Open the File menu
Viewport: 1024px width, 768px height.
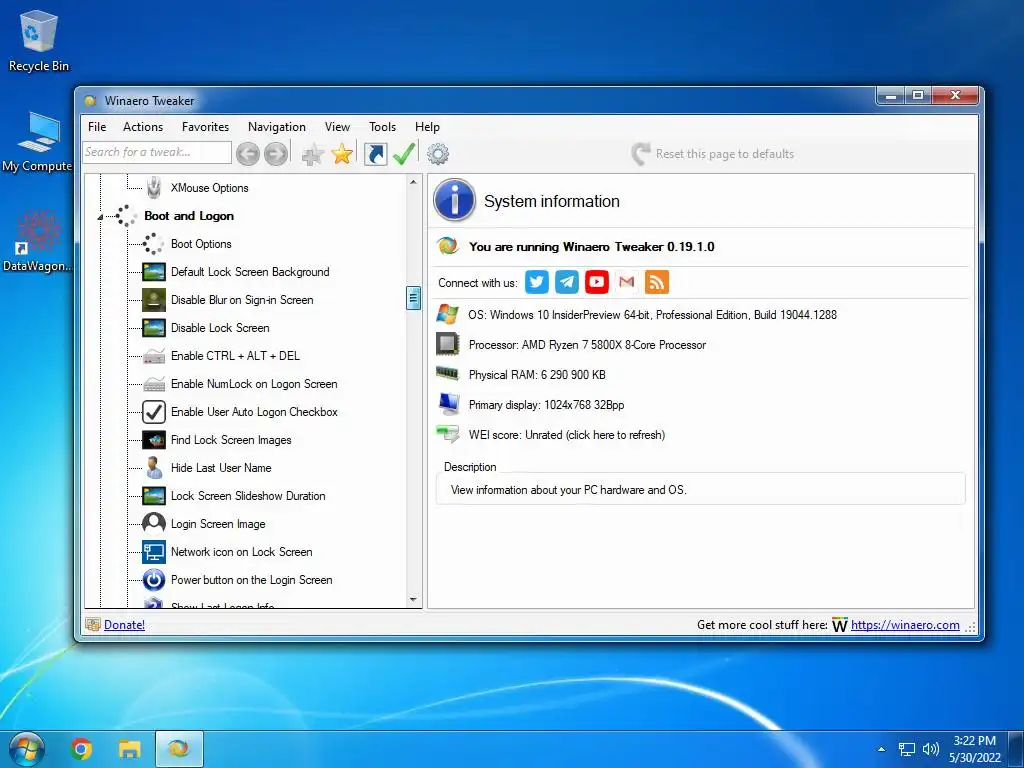97,127
